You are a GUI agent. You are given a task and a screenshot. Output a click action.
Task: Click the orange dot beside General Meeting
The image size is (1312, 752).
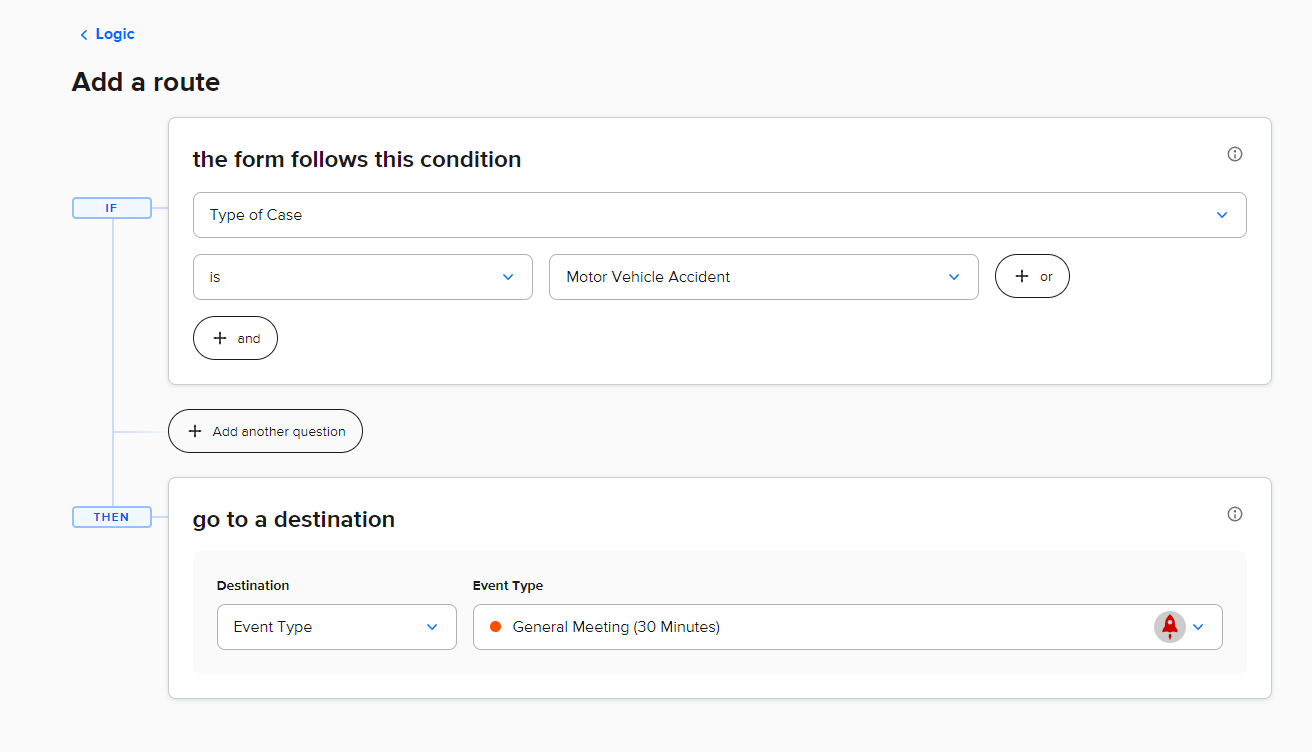pos(495,627)
